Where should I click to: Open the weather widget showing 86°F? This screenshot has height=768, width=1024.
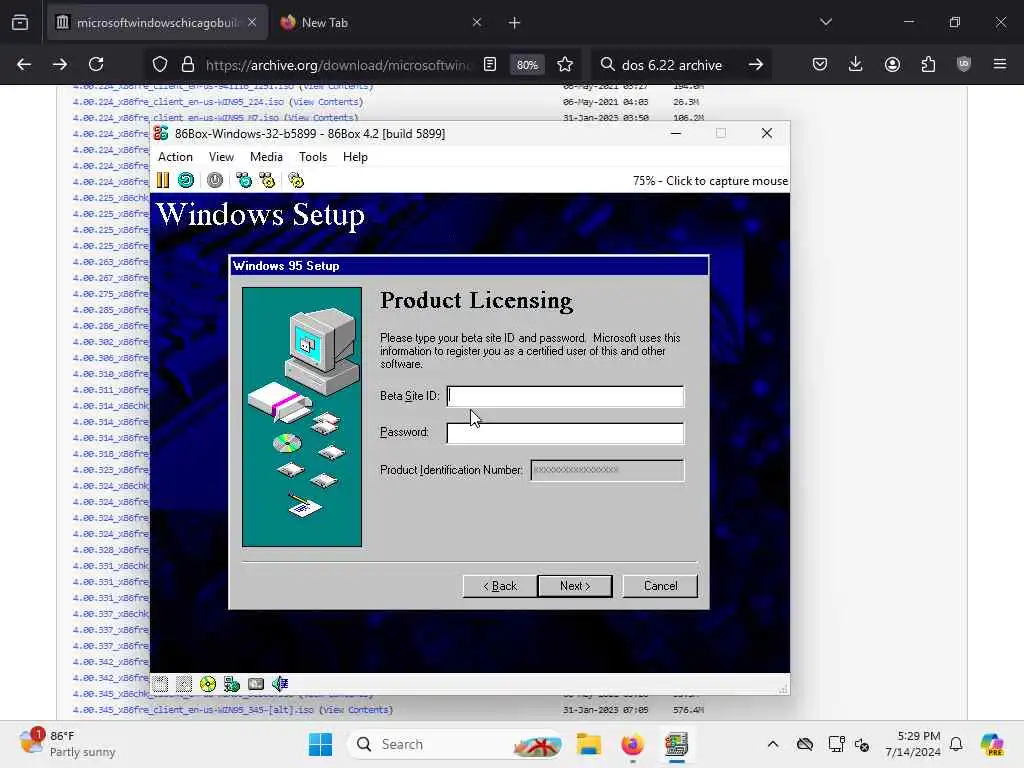point(67,744)
